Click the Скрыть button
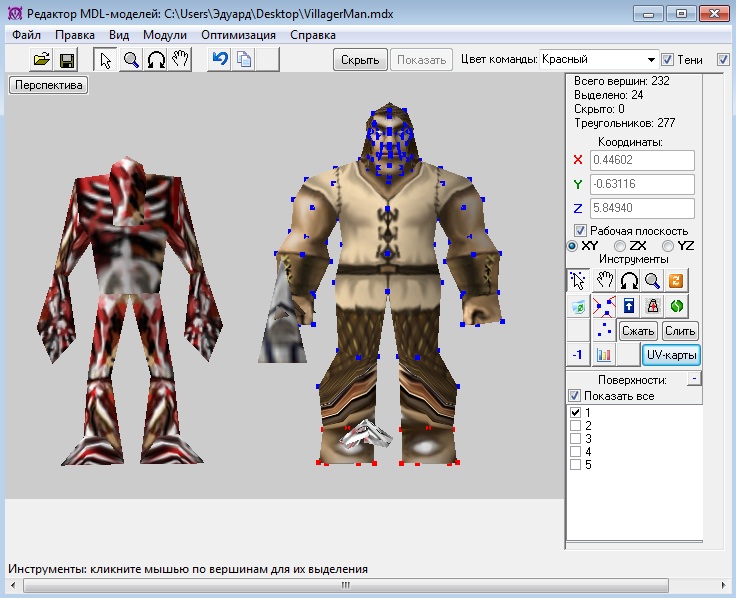This screenshot has width=736, height=598. 360,60
